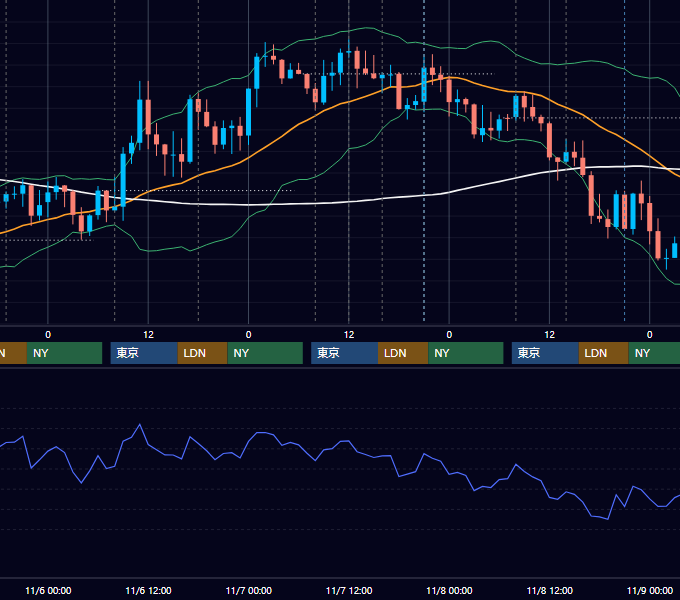Click the 11/8 00:00 date label
The width and height of the screenshot is (680, 600).
[x=449, y=590]
